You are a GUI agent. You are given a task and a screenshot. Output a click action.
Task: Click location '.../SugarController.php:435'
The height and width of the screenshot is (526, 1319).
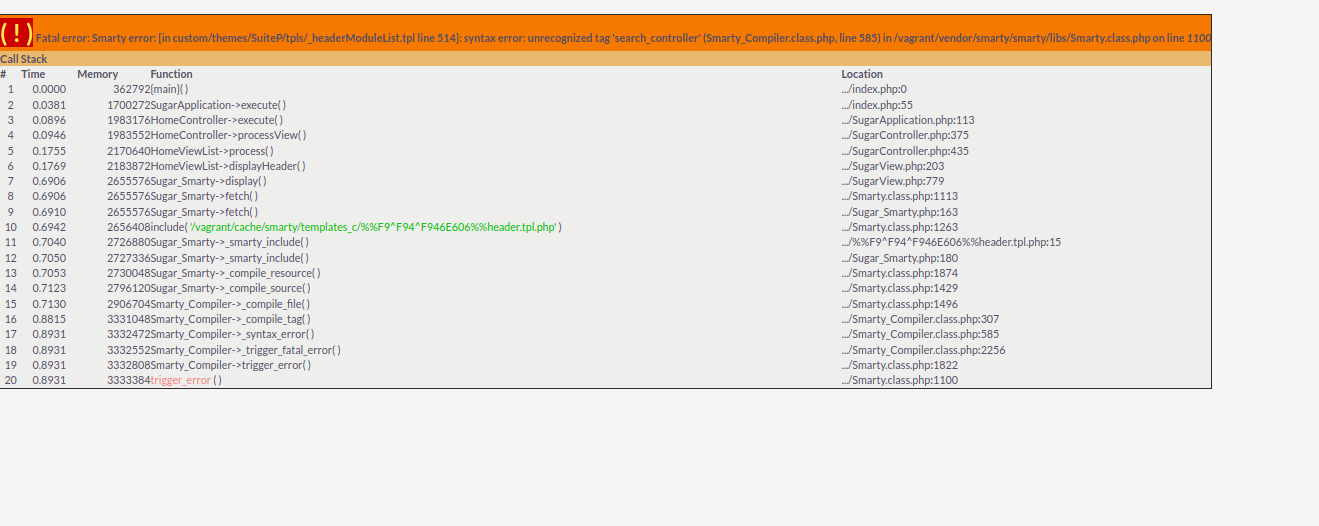click(905, 151)
